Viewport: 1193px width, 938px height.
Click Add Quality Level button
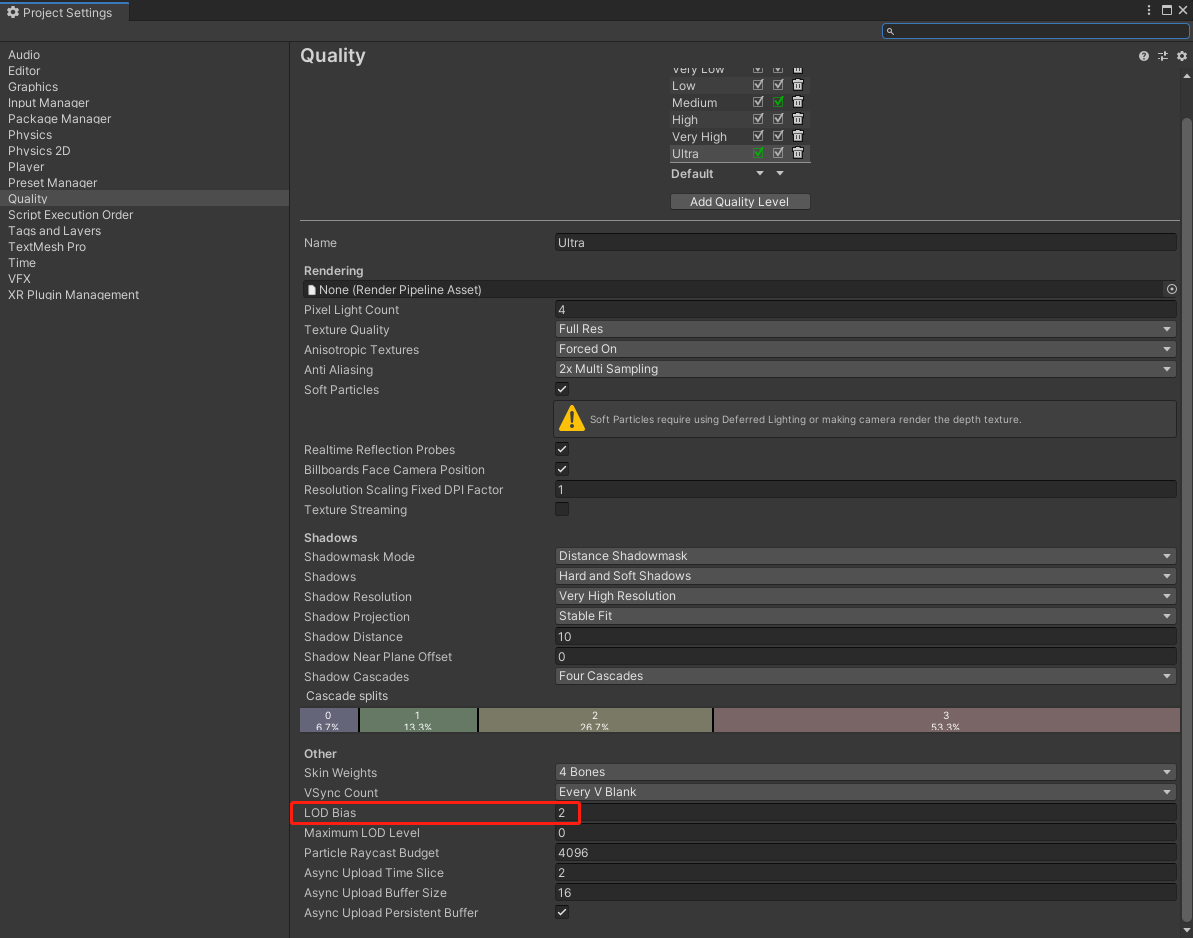pyautogui.click(x=740, y=202)
